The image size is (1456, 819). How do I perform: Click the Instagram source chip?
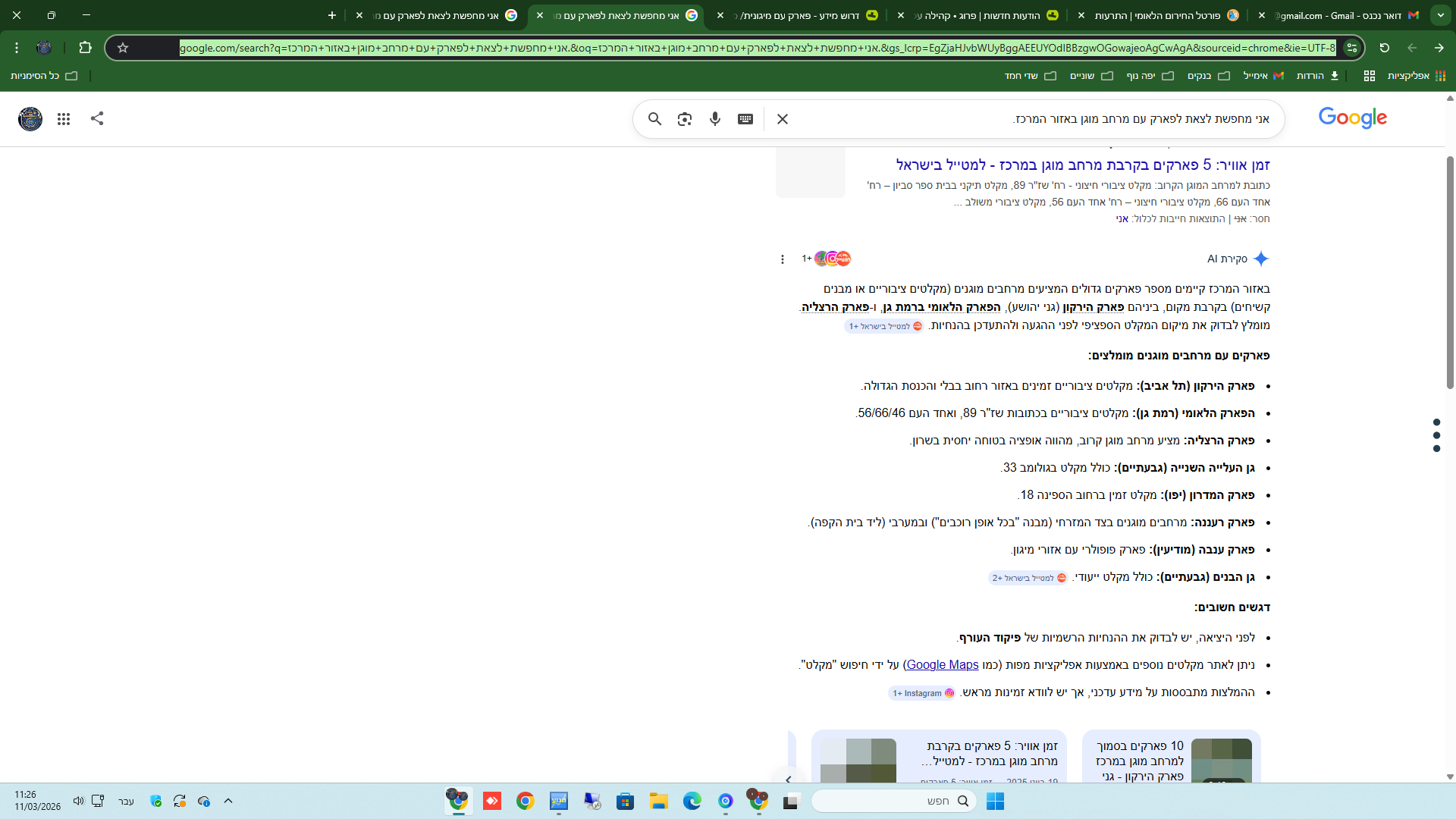(x=923, y=693)
